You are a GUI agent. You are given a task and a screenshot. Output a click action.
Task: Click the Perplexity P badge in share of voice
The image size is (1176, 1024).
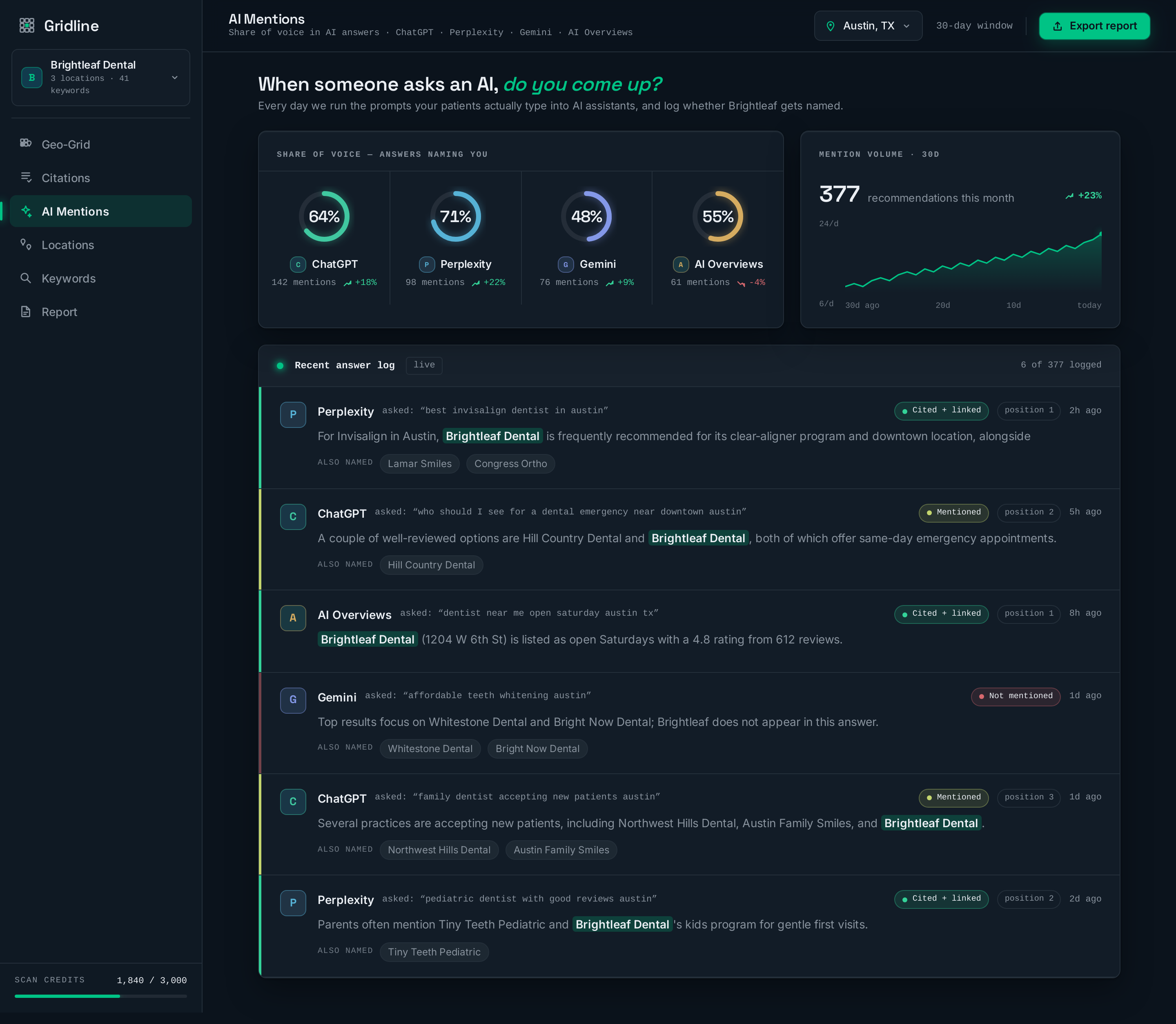(x=426, y=265)
